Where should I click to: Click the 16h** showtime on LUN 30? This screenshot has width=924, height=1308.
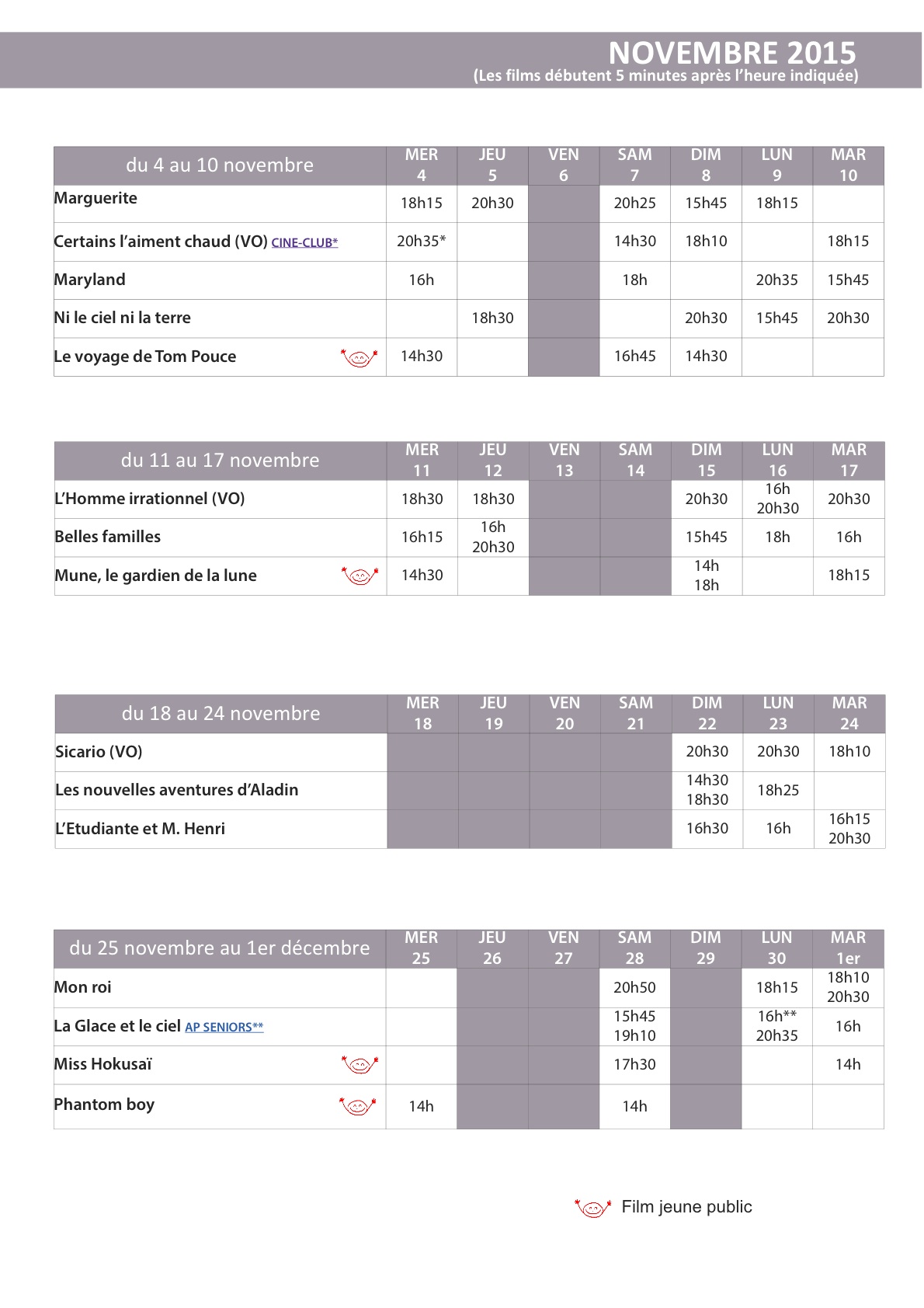777,1016
